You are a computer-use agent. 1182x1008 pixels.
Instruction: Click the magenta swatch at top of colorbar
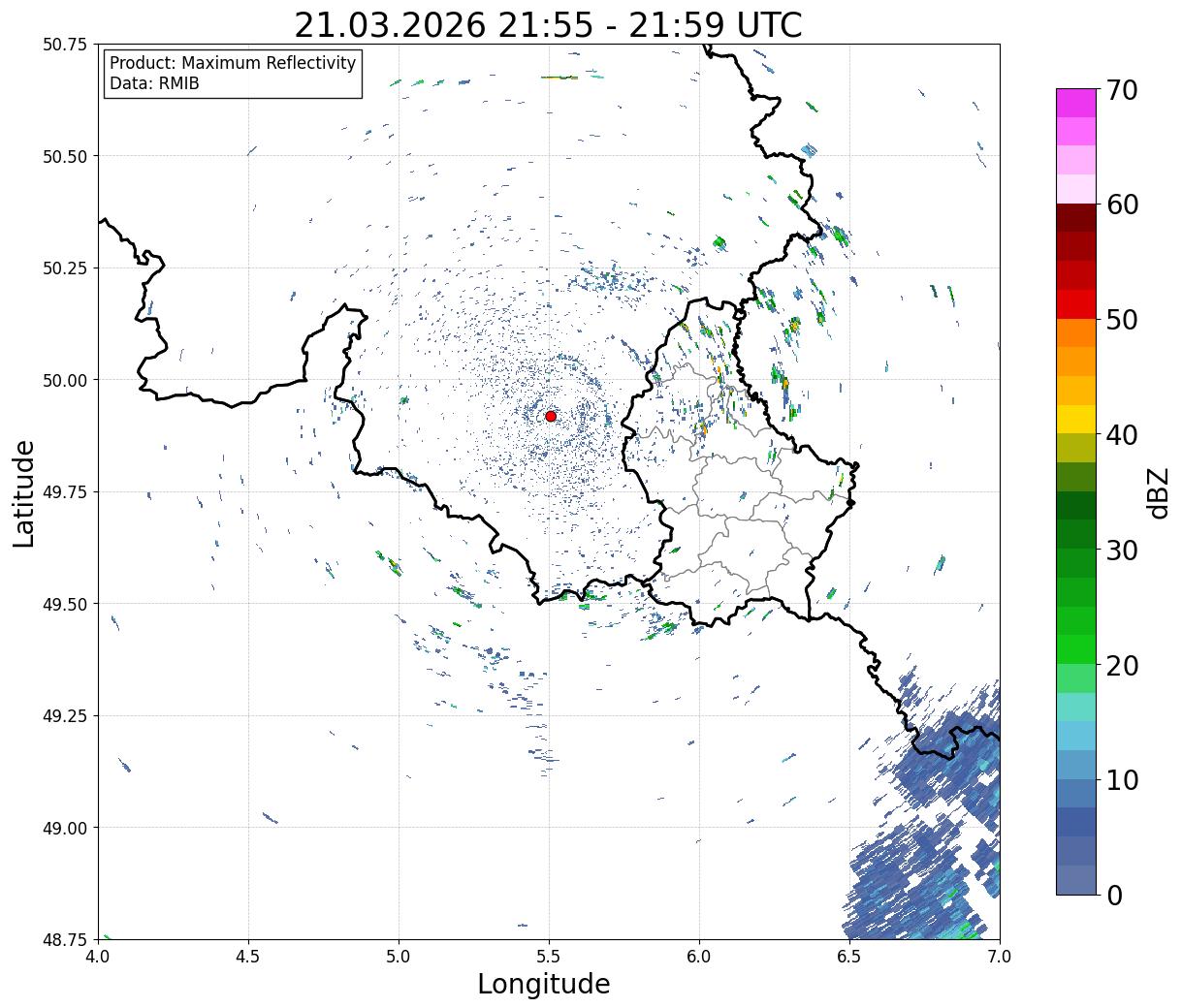pyautogui.click(x=1076, y=103)
